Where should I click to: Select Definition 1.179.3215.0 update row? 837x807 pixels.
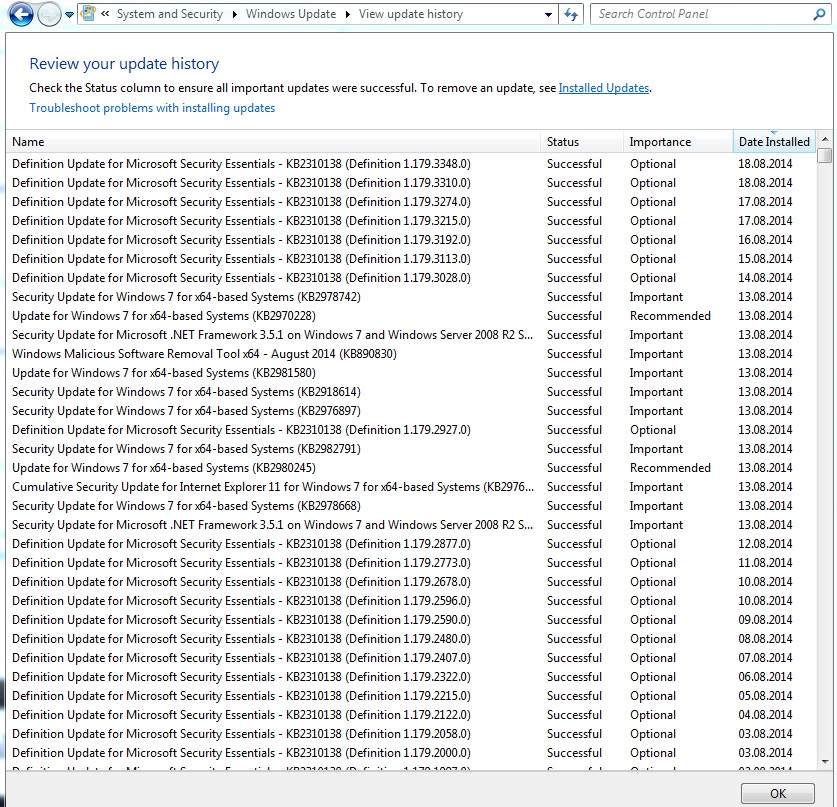(x=411, y=221)
